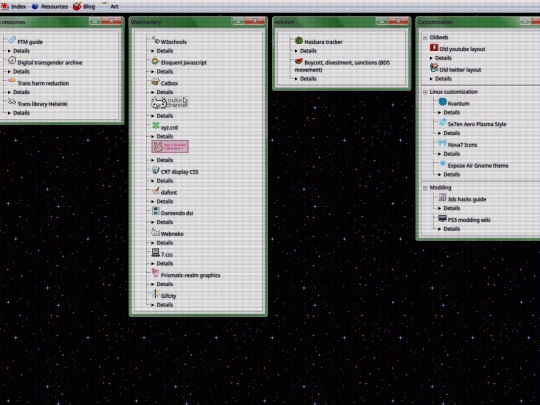Click the Trans harm reduction pill icon
This screenshot has width=540, height=405.
[x=12, y=81]
